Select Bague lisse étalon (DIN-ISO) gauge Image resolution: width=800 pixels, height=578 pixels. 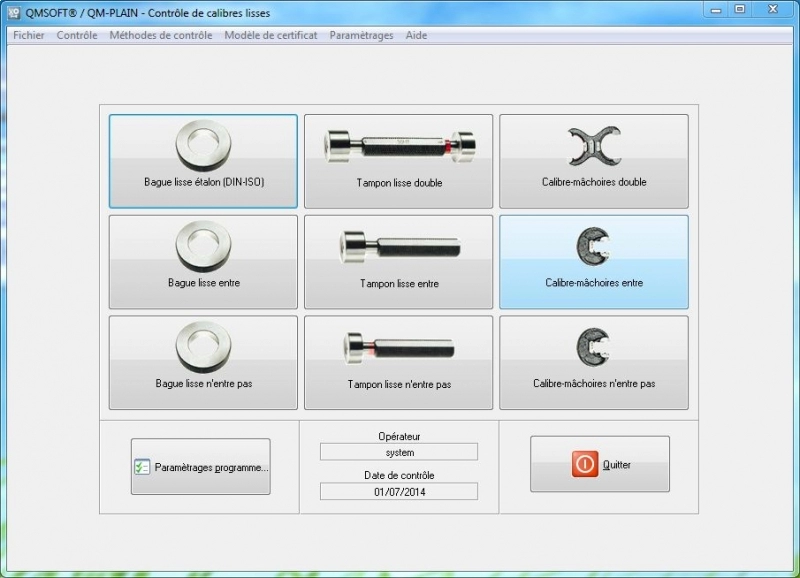[x=203, y=161]
